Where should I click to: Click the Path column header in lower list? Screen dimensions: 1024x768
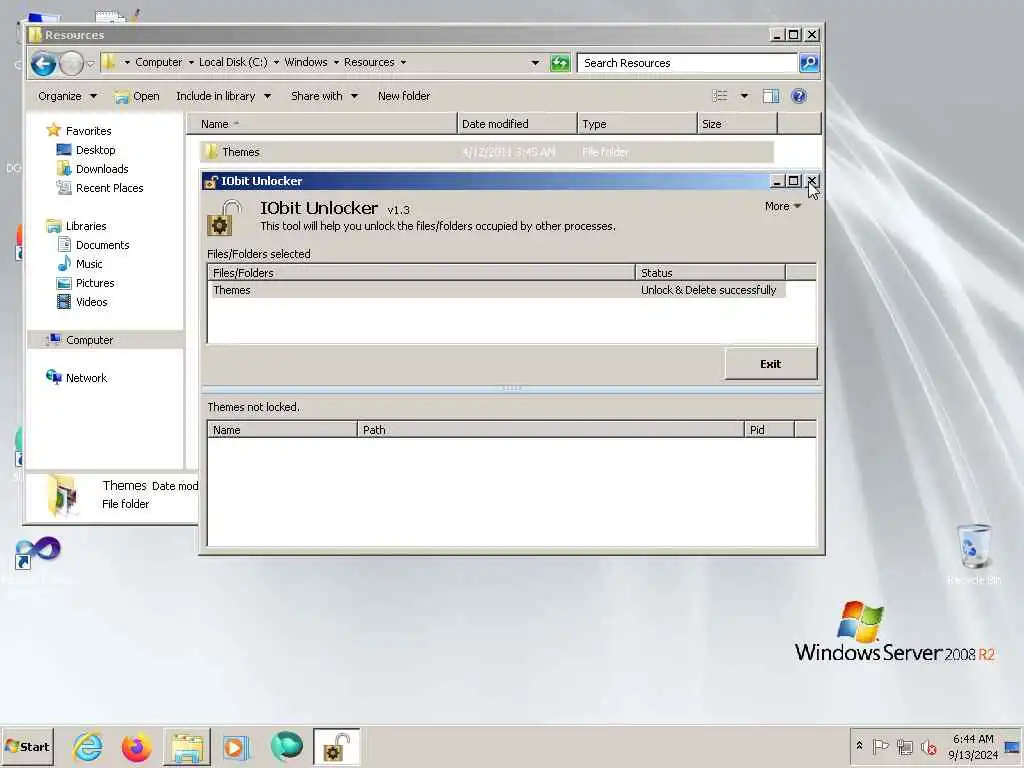click(551, 430)
